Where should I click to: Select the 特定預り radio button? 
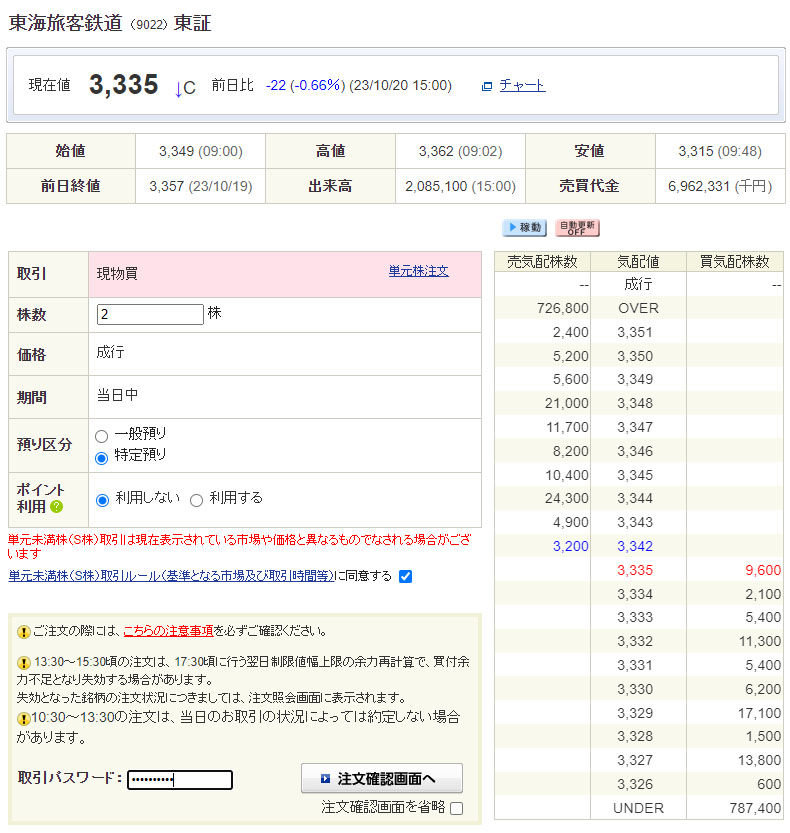[x=101, y=457]
